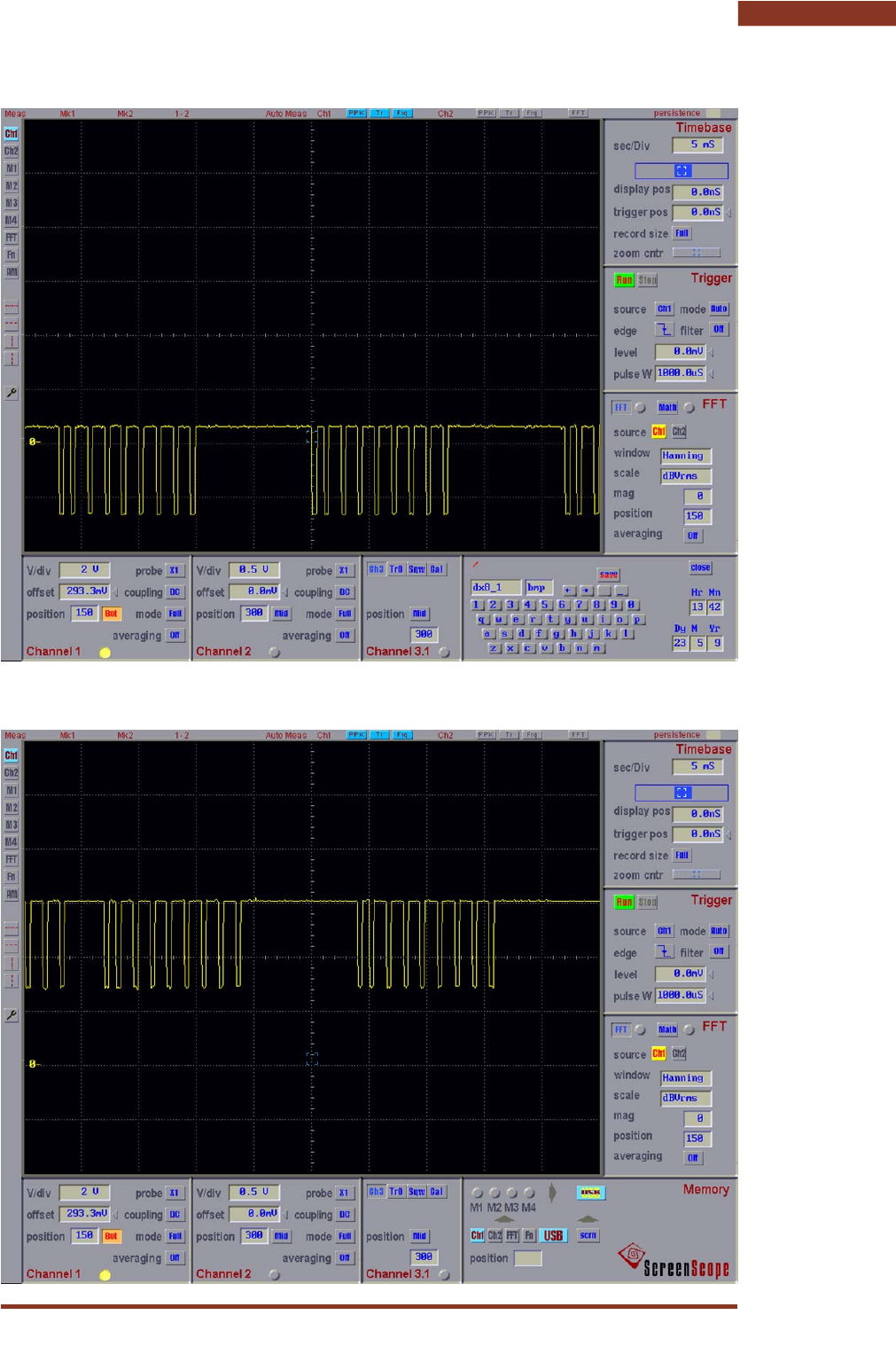Image resolution: width=896 pixels, height=1354 pixels.
Task: Click the dx8_1 filename input field
Action: click(x=495, y=587)
